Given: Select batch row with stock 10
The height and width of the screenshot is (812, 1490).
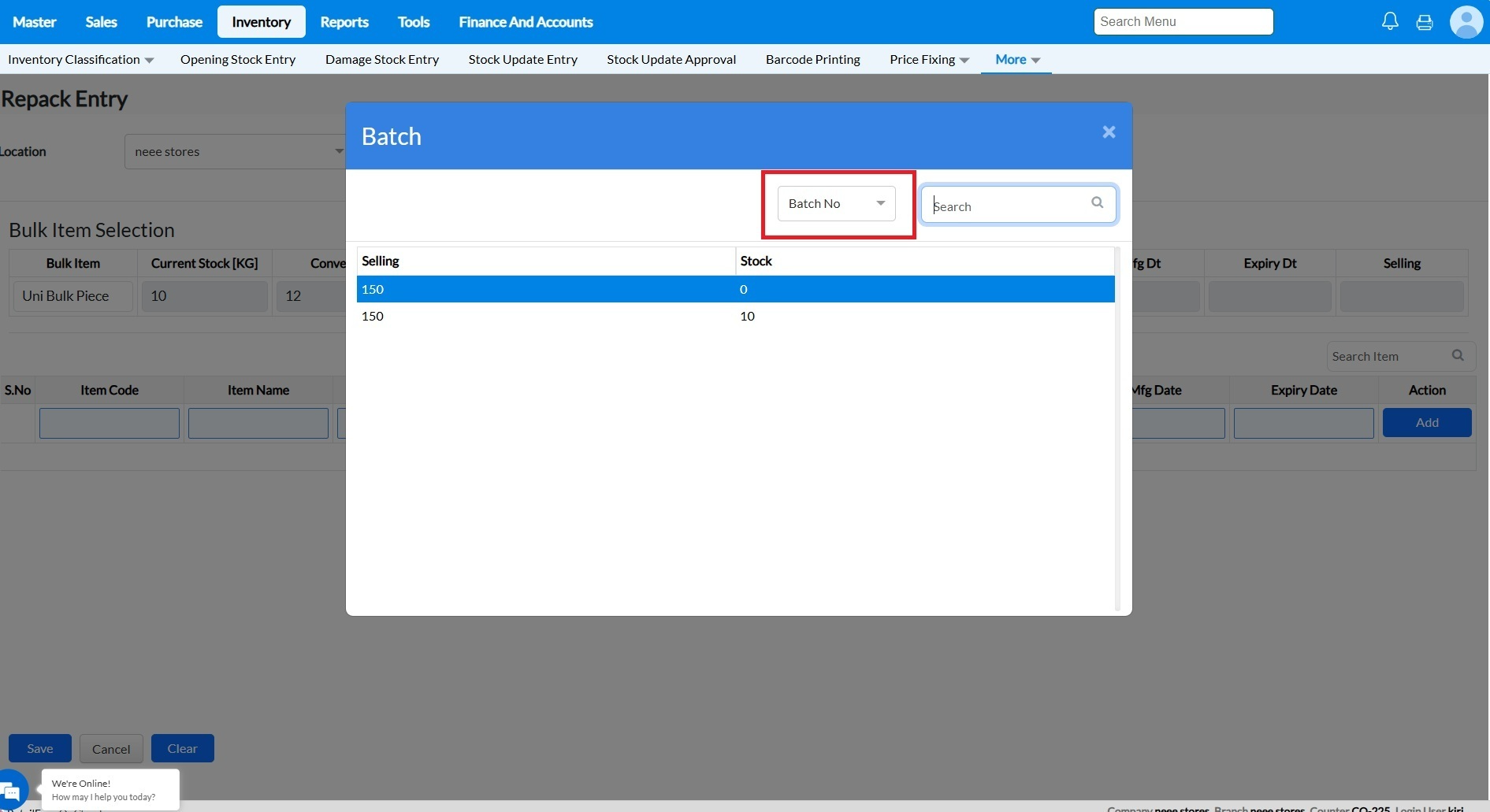Looking at the screenshot, I should (x=736, y=316).
